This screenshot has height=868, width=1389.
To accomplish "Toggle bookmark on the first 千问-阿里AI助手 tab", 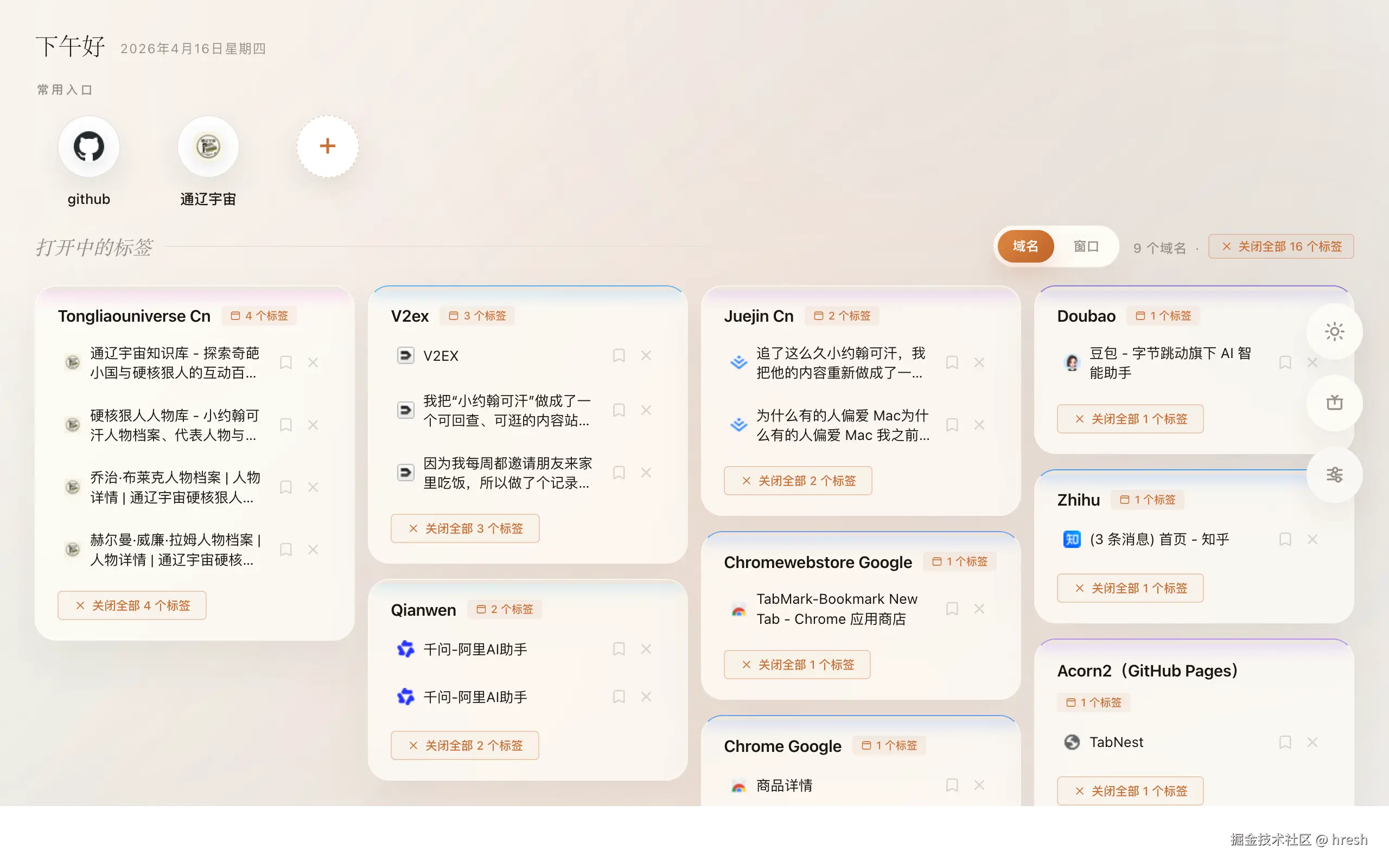I will click(x=619, y=649).
